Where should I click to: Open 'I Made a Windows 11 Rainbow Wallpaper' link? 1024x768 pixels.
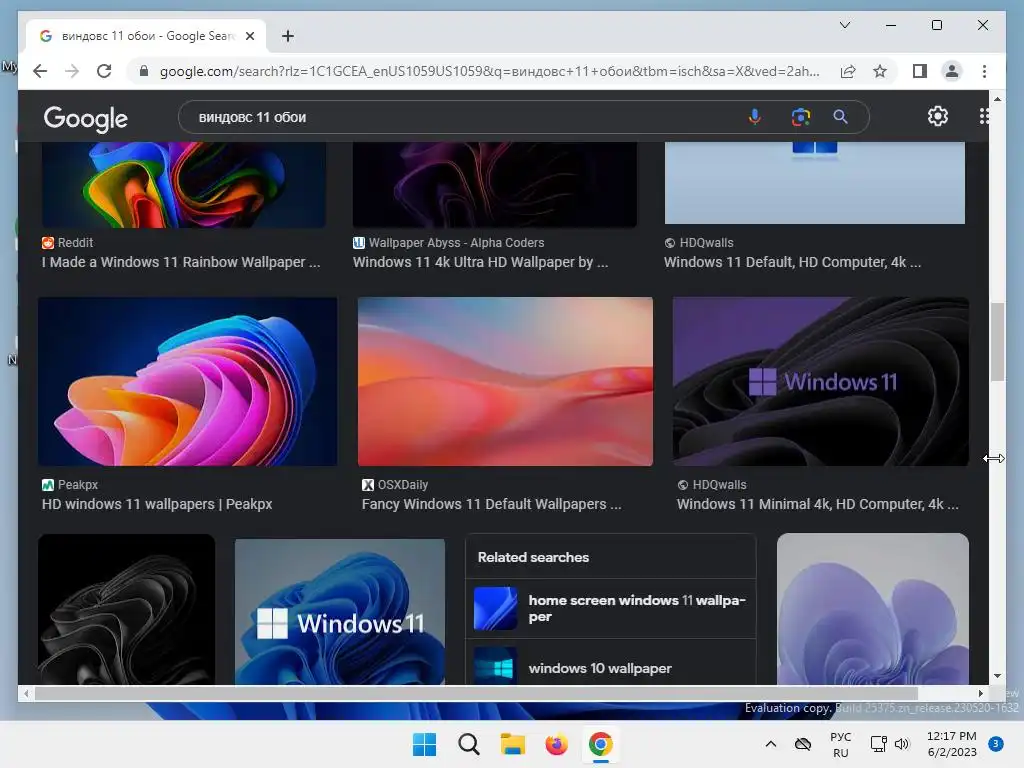pos(181,262)
